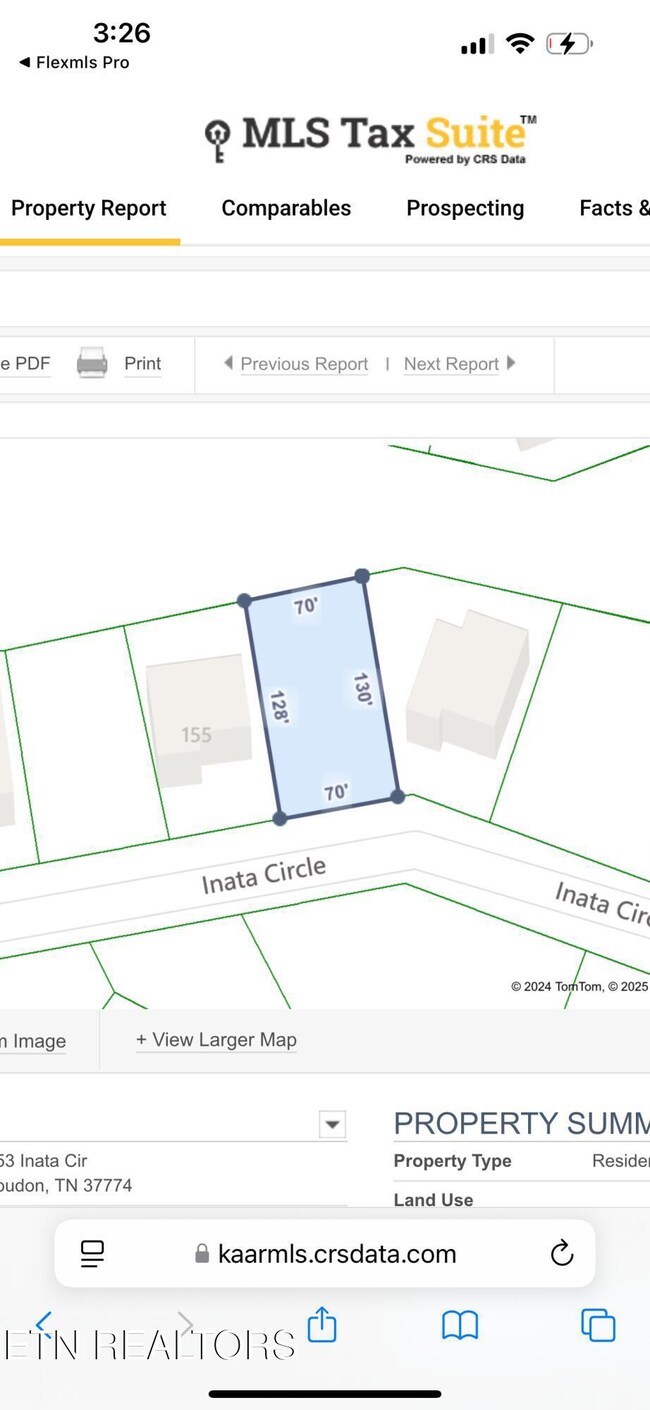Tap the page settings icon in address bar

pos(92,1253)
